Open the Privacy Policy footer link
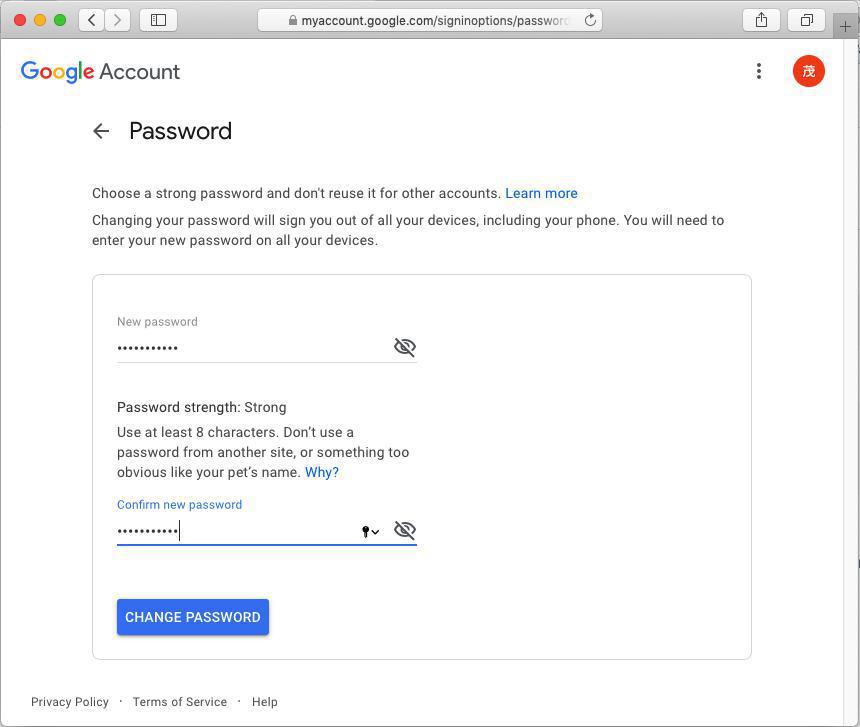 tap(70, 702)
